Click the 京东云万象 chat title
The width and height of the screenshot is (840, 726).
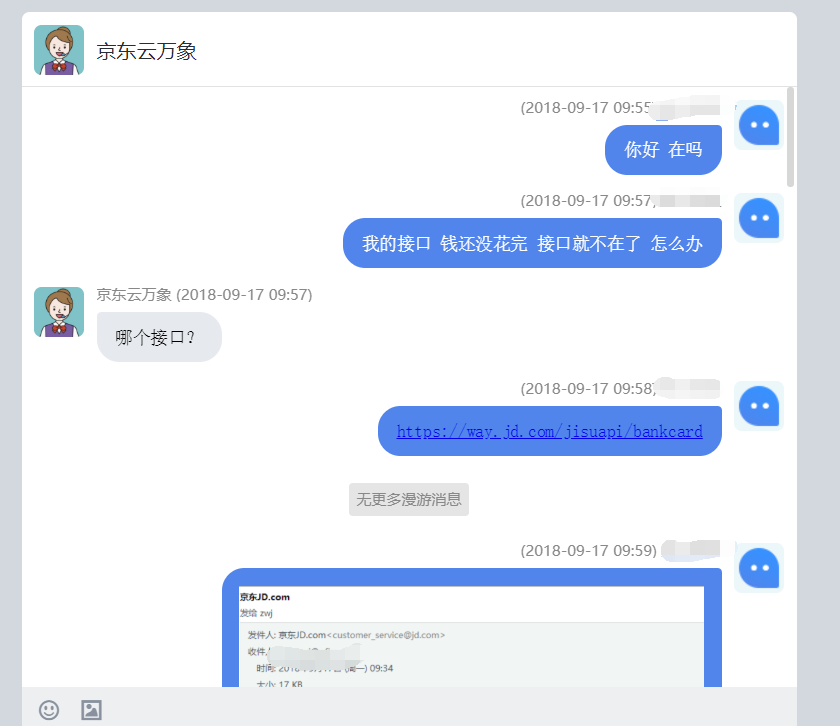click(x=147, y=51)
